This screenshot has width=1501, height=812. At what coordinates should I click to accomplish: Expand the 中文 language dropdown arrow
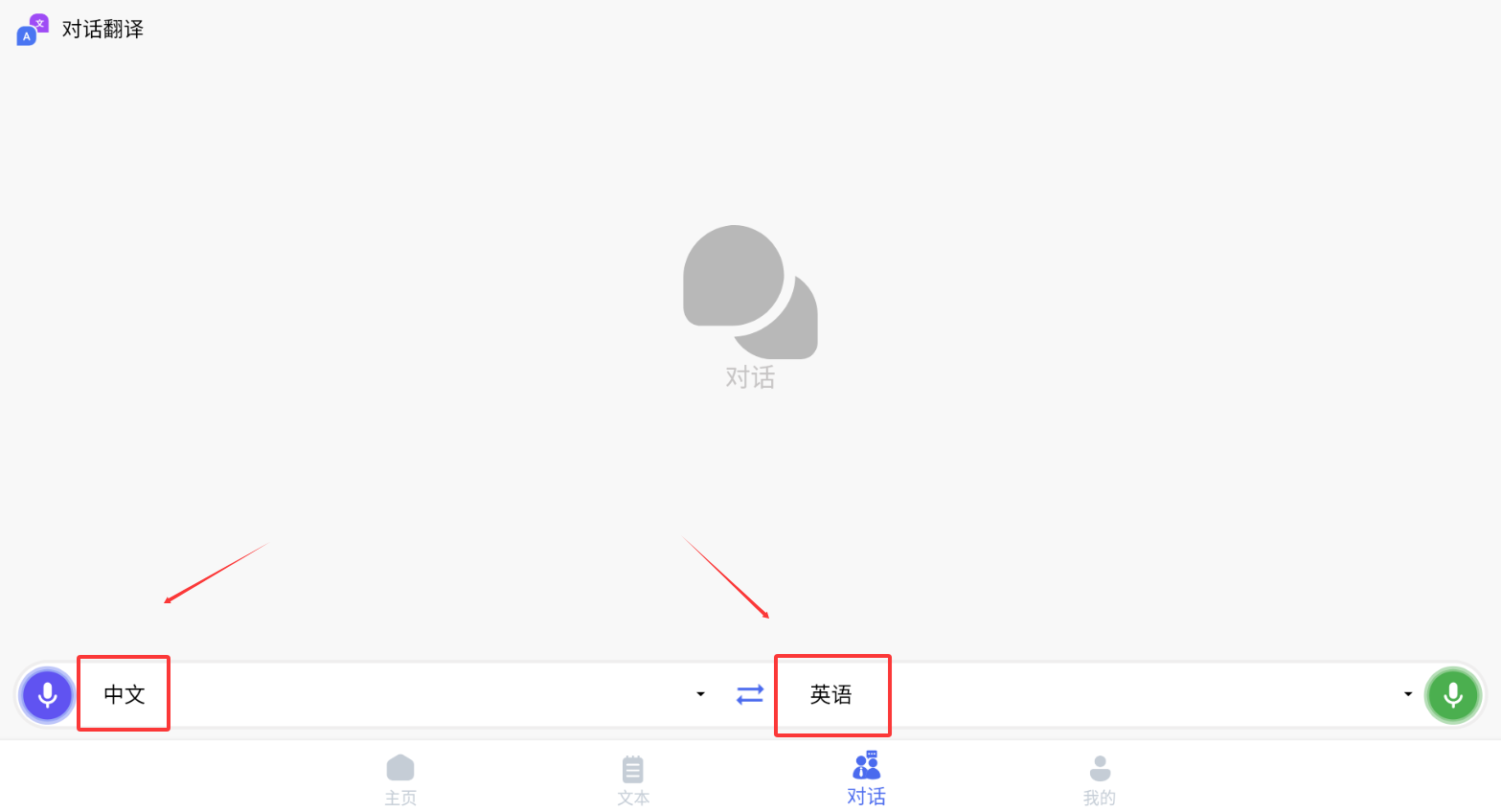[x=700, y=694]
